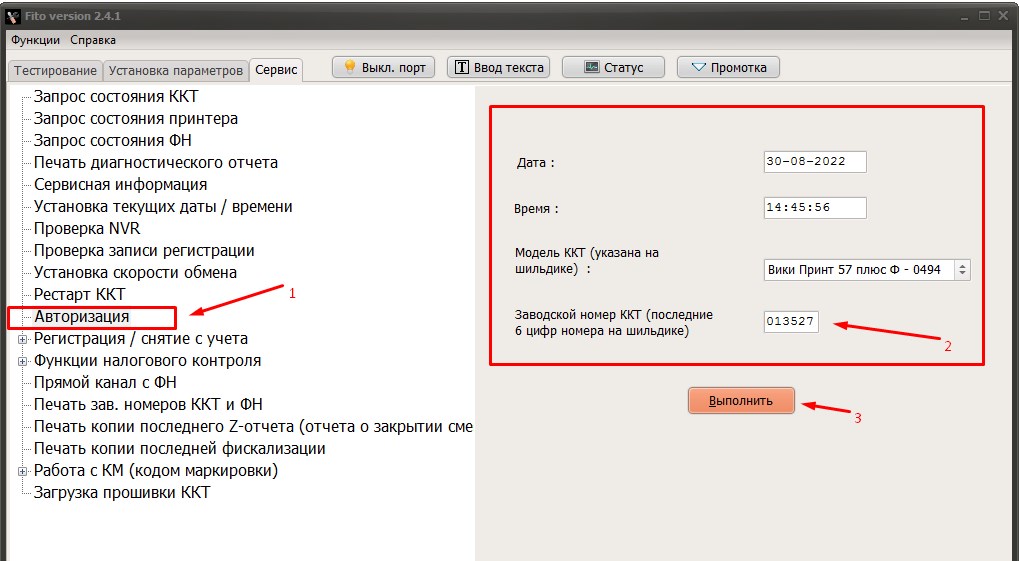Image resolution: width=1019 pixels, height=561 pixels.
Task: Expand Работа с КМ node
Action: (x=23, y=471)
